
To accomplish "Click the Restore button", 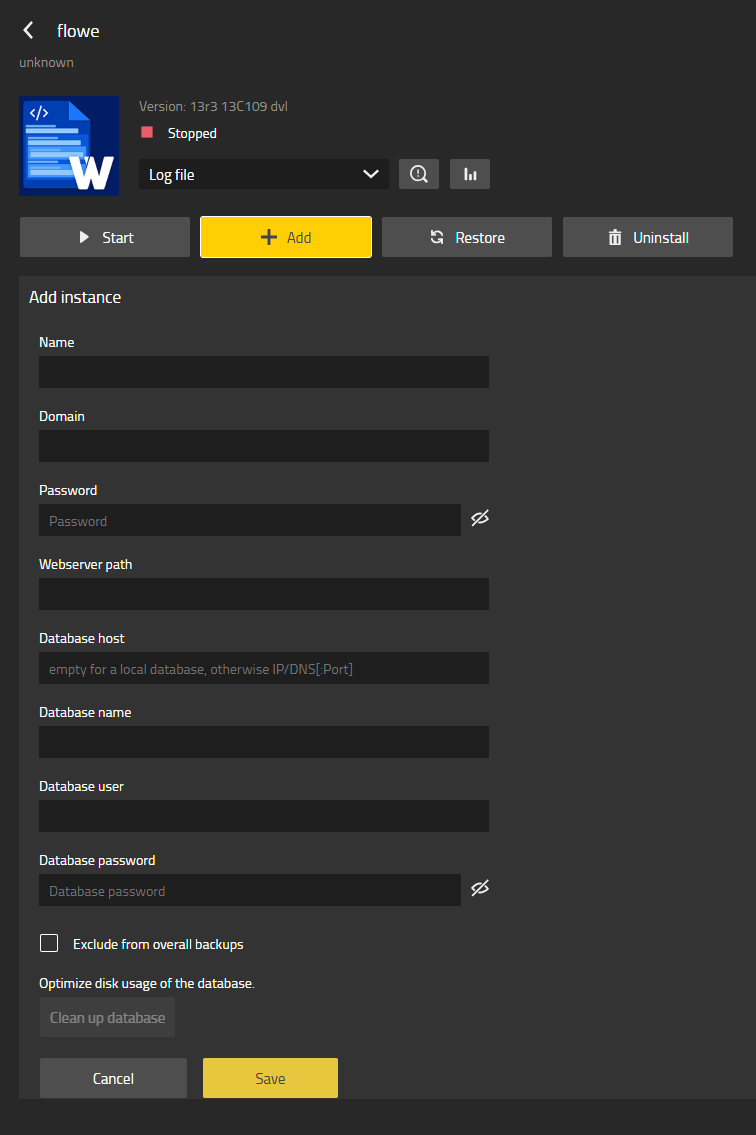I will point(467,237).
